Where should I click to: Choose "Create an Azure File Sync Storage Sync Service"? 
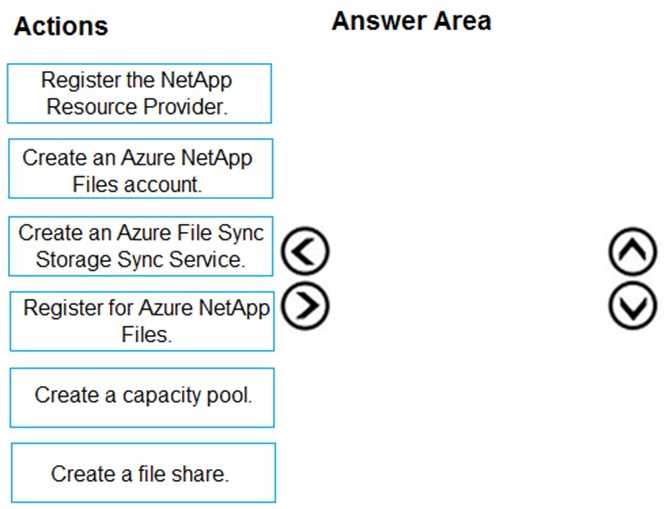[141, 246]
